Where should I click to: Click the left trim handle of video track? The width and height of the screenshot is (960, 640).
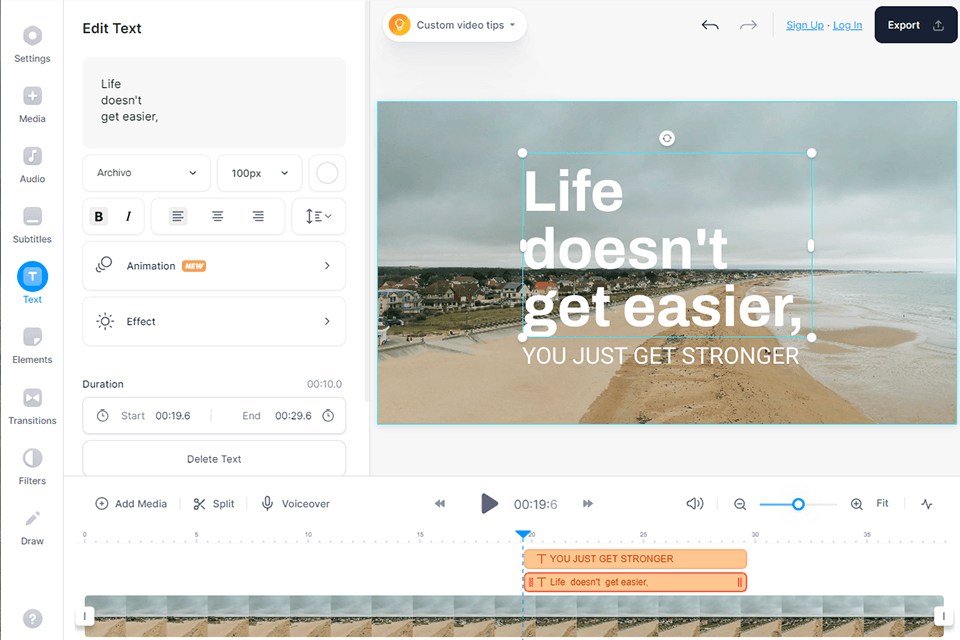pyautogui.click(x=84, y=616)
